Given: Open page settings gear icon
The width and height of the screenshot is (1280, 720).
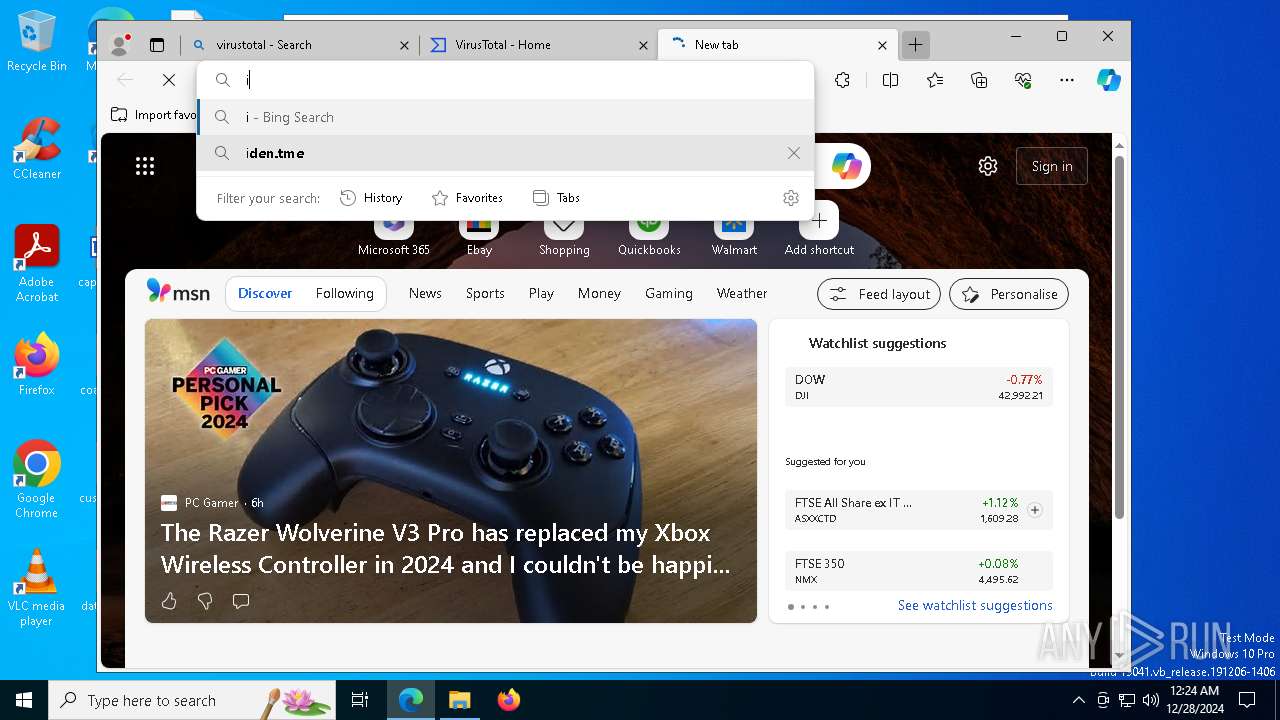Looking at the screenshot, I should (x=988, y=166).
